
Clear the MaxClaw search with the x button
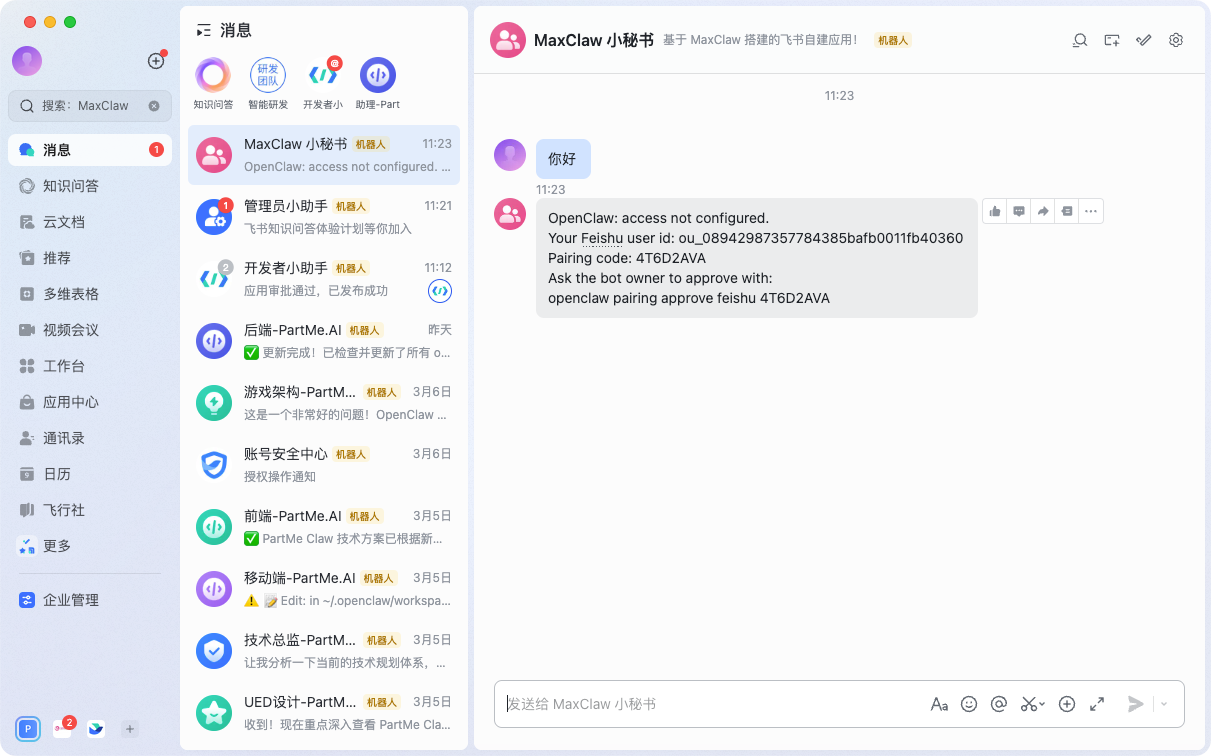coord(154,106)
